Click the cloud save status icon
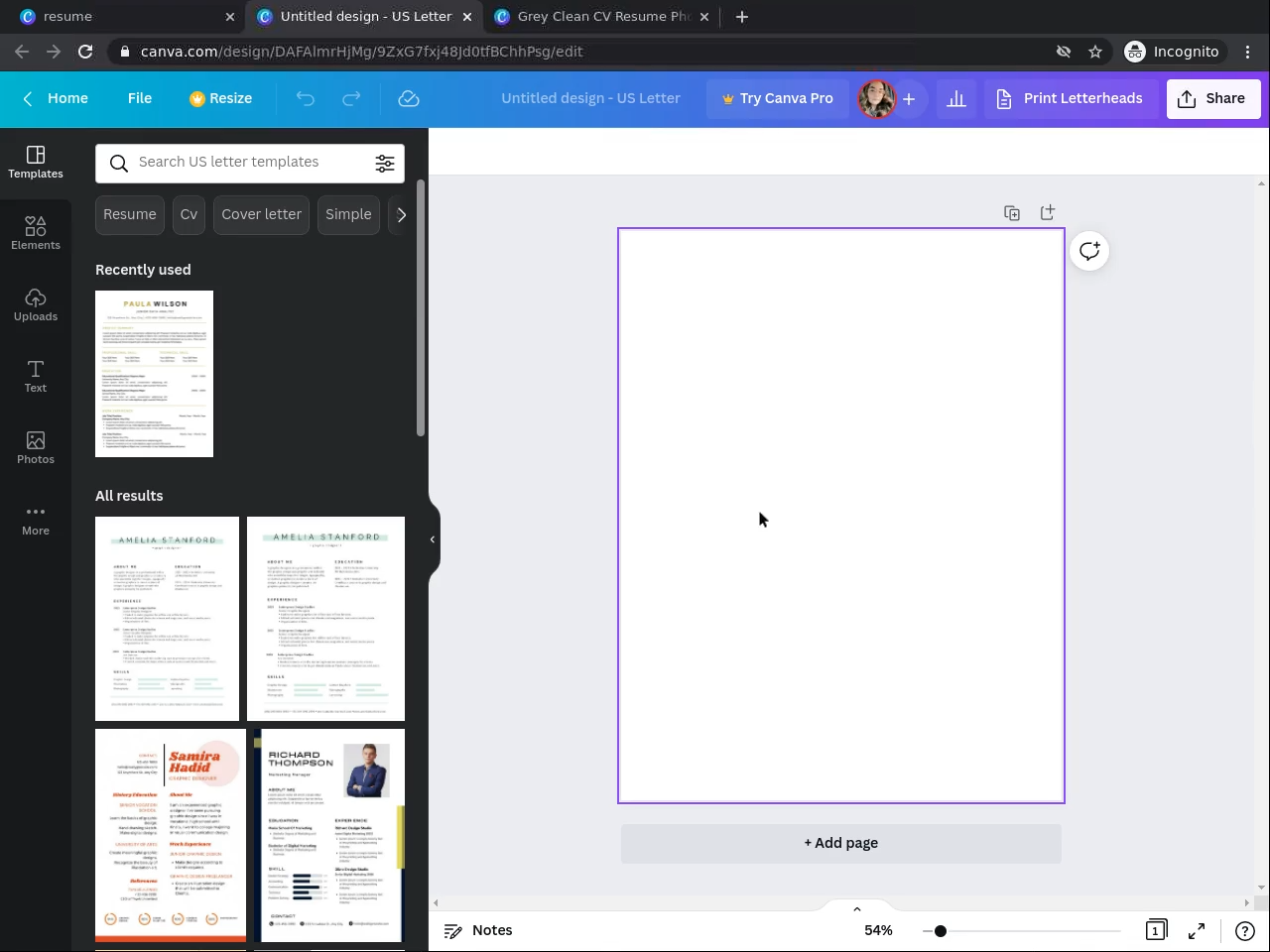Viewport: 1270px width, 952px height. click(x=409, y=98)
